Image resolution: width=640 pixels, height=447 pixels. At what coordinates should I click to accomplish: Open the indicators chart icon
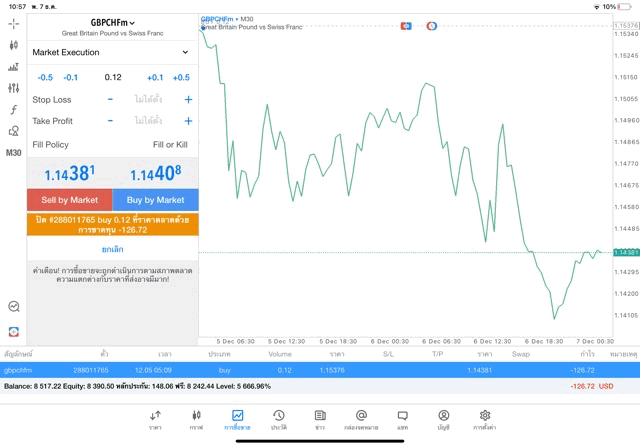(x=13, y=67)
